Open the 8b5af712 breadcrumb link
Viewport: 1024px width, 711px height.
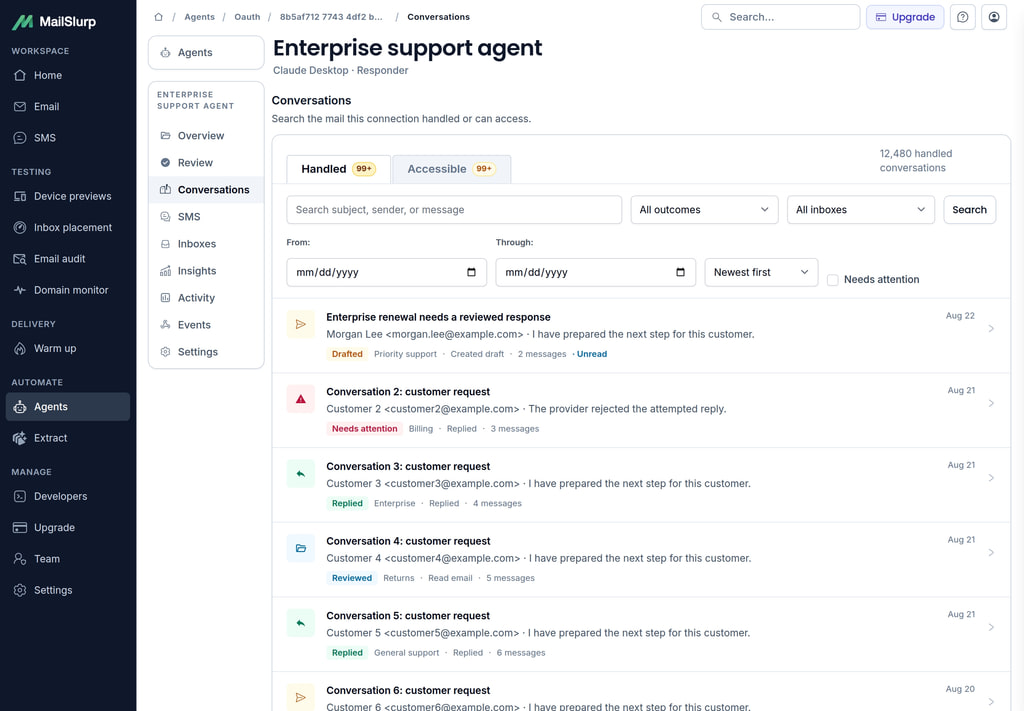tap(331, 17)
